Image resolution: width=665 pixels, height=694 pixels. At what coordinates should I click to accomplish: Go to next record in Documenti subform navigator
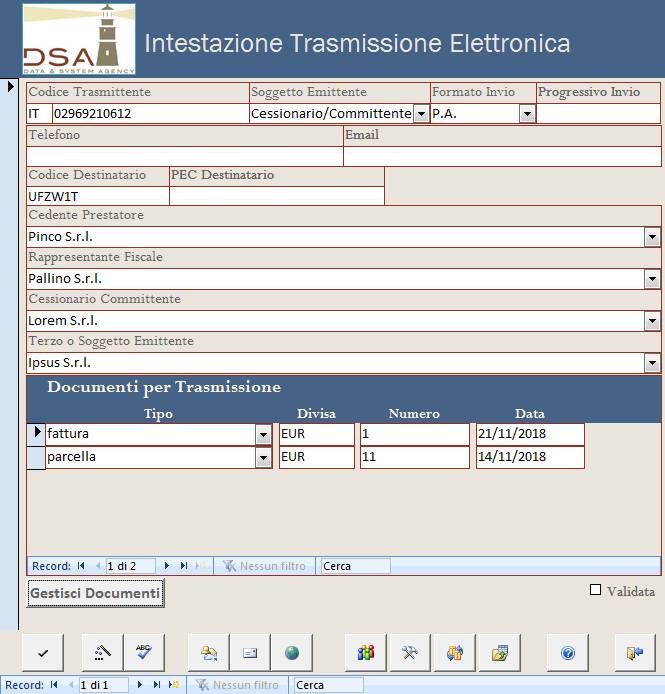(x=167, y=566)
